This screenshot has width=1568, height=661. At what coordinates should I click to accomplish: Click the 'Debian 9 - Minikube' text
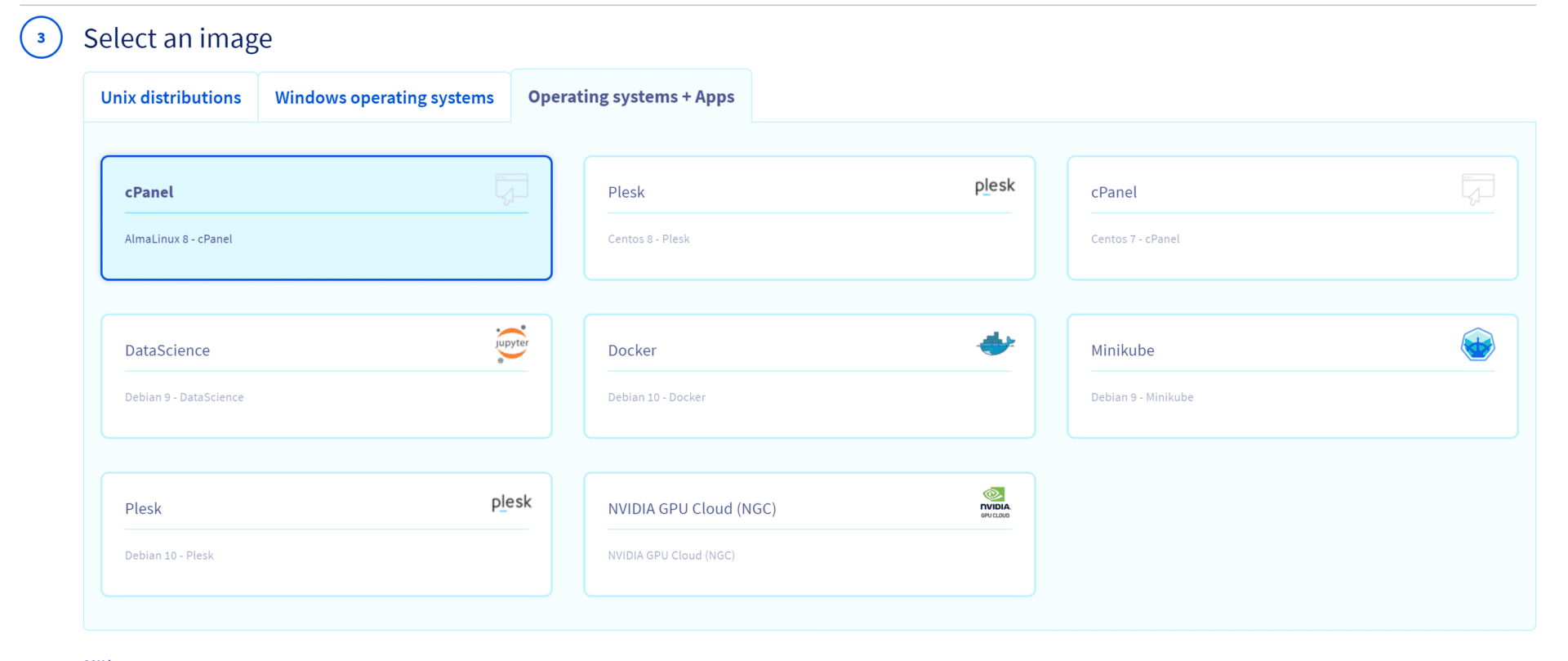tap(1143, 398)
